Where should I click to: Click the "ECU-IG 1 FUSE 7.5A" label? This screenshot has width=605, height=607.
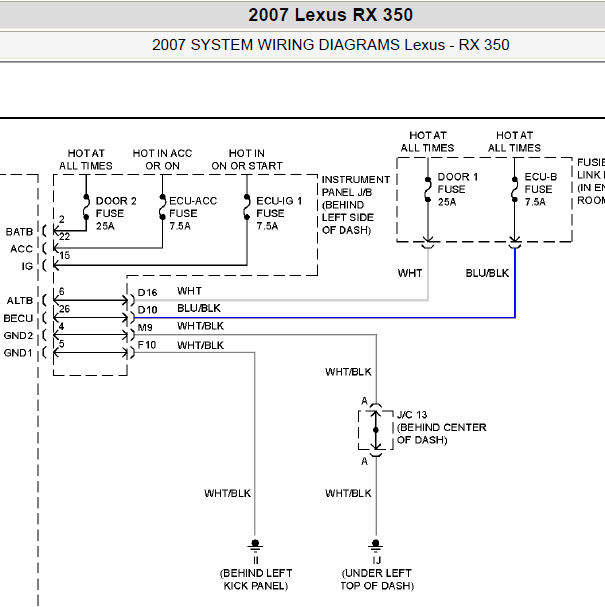pos(279,213)
